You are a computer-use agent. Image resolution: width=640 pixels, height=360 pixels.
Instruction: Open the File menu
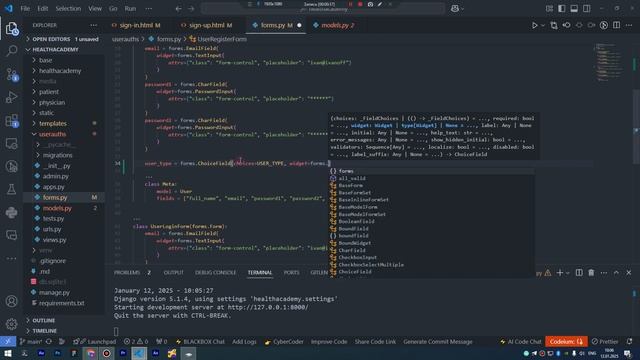point(25,9)
